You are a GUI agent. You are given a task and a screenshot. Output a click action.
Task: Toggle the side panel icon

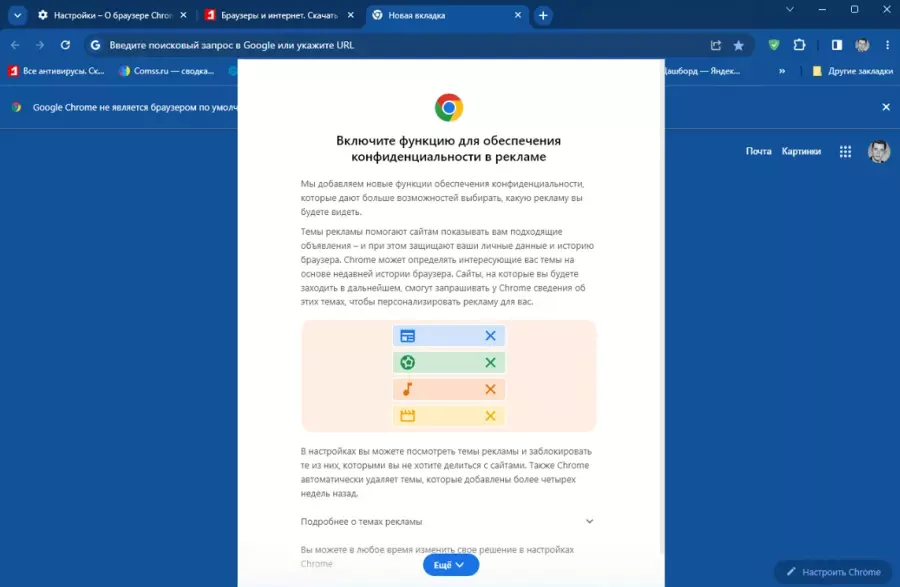837,45
